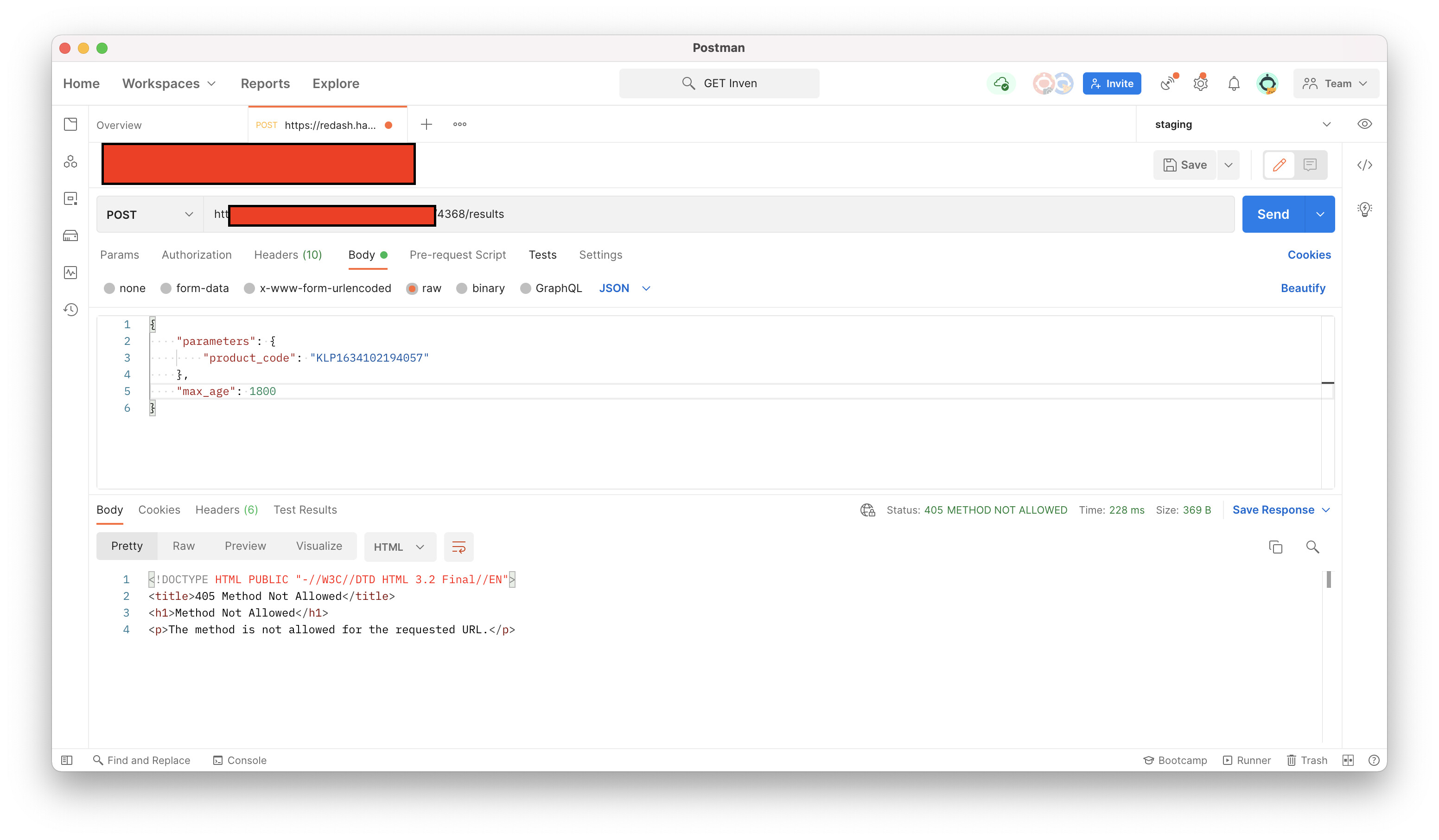Select the raw body type radio
The height and width of the screenshot is (840, 1439).
(x=412, y=288)
